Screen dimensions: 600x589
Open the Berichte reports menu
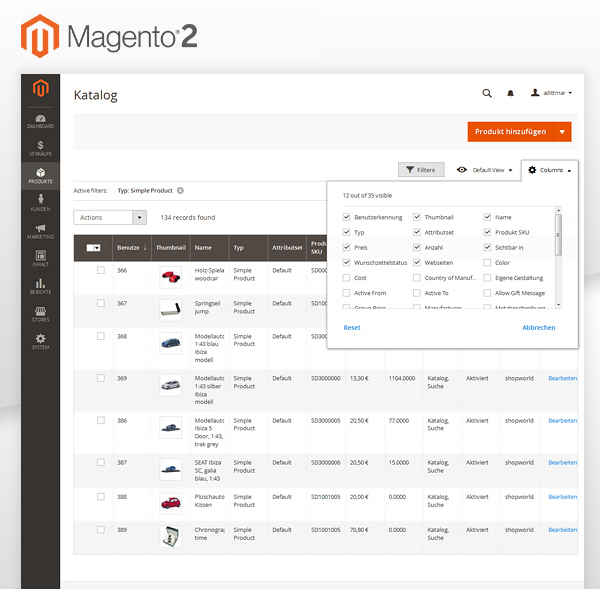tap(40, 286)
